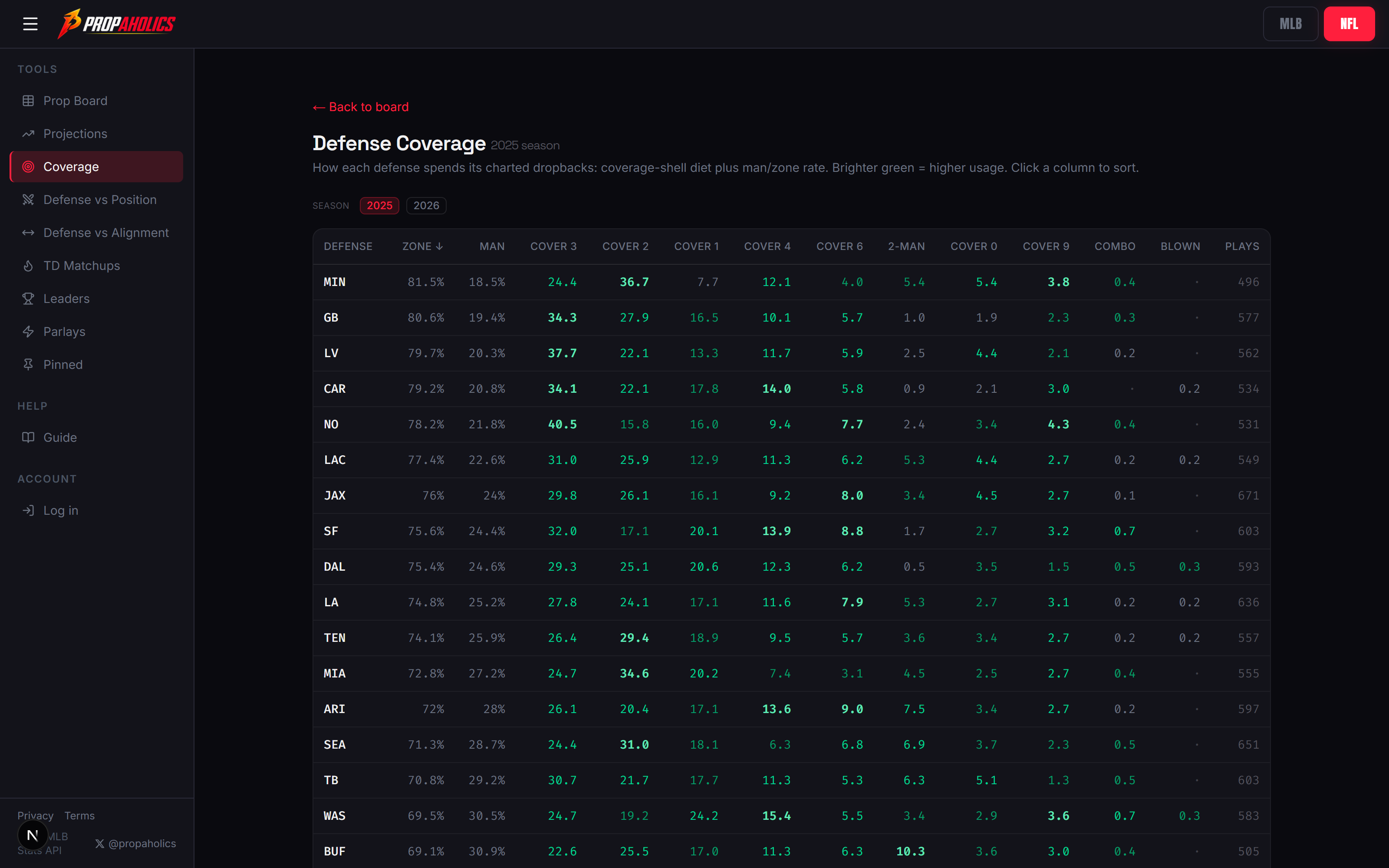Open Leaders page
Image resolution: width=1389 pixels, height=868 pixels.
point(96,299)
